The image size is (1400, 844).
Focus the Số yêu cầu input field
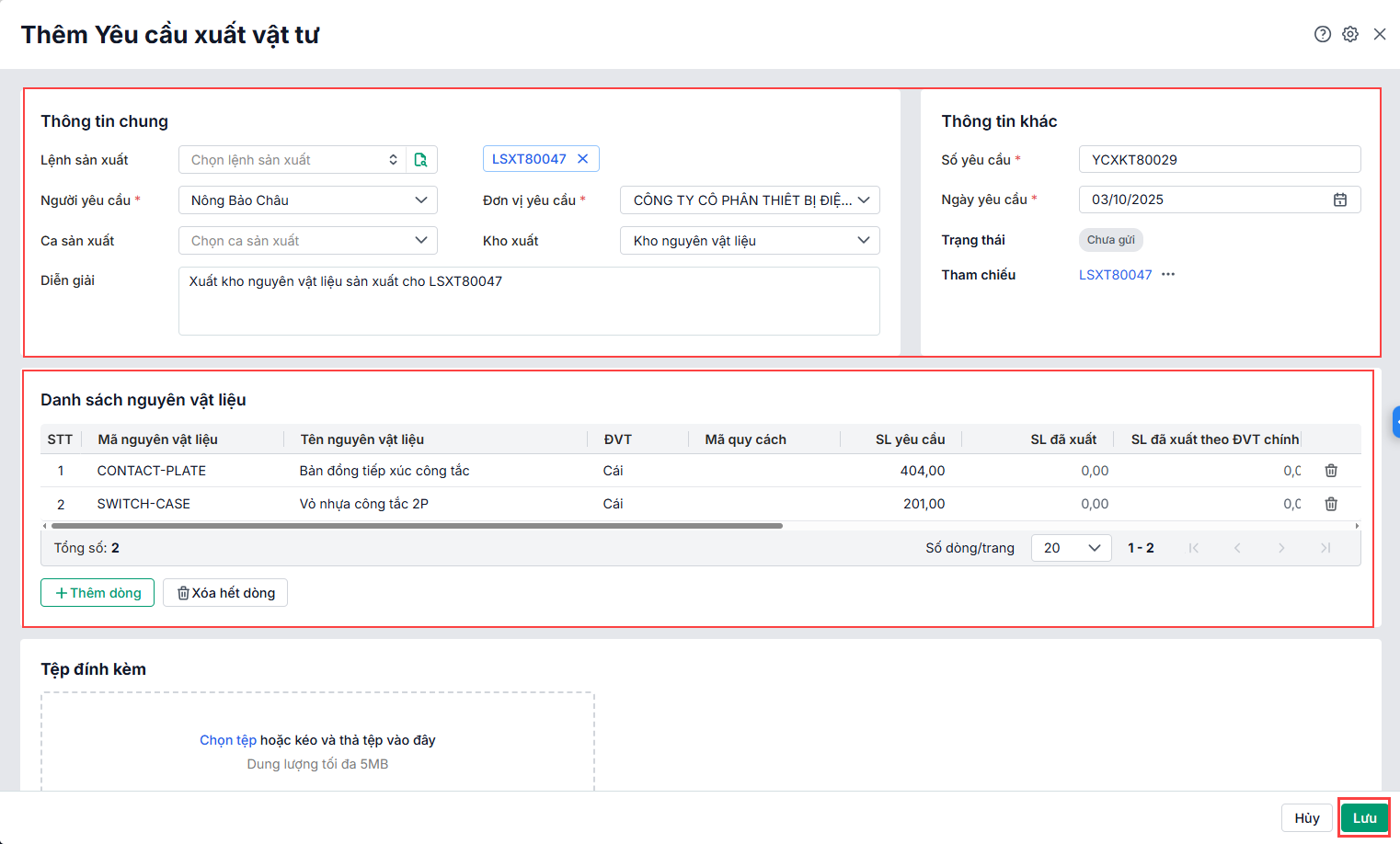(x=1219, y=160)
